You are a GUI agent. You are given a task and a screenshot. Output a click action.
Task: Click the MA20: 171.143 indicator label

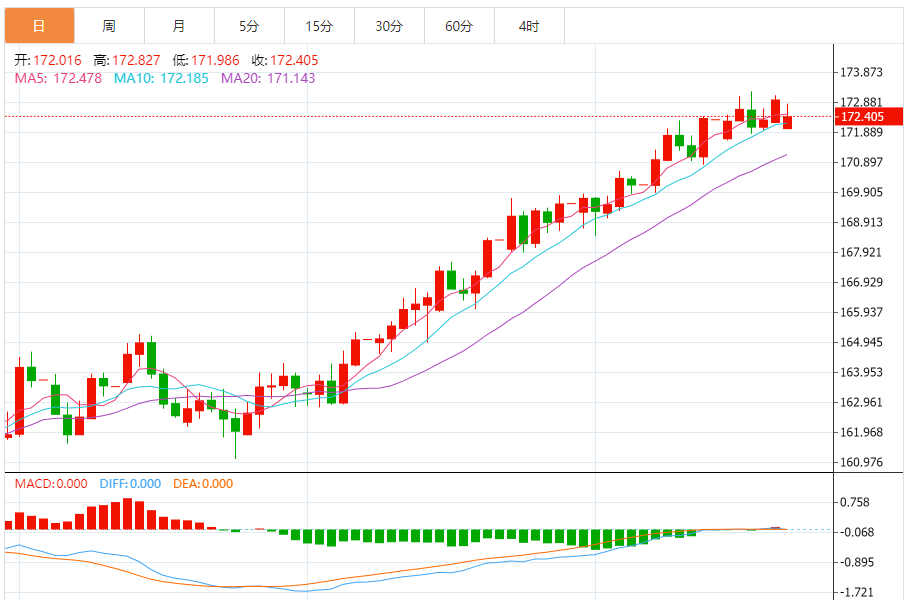click(268, 78)
